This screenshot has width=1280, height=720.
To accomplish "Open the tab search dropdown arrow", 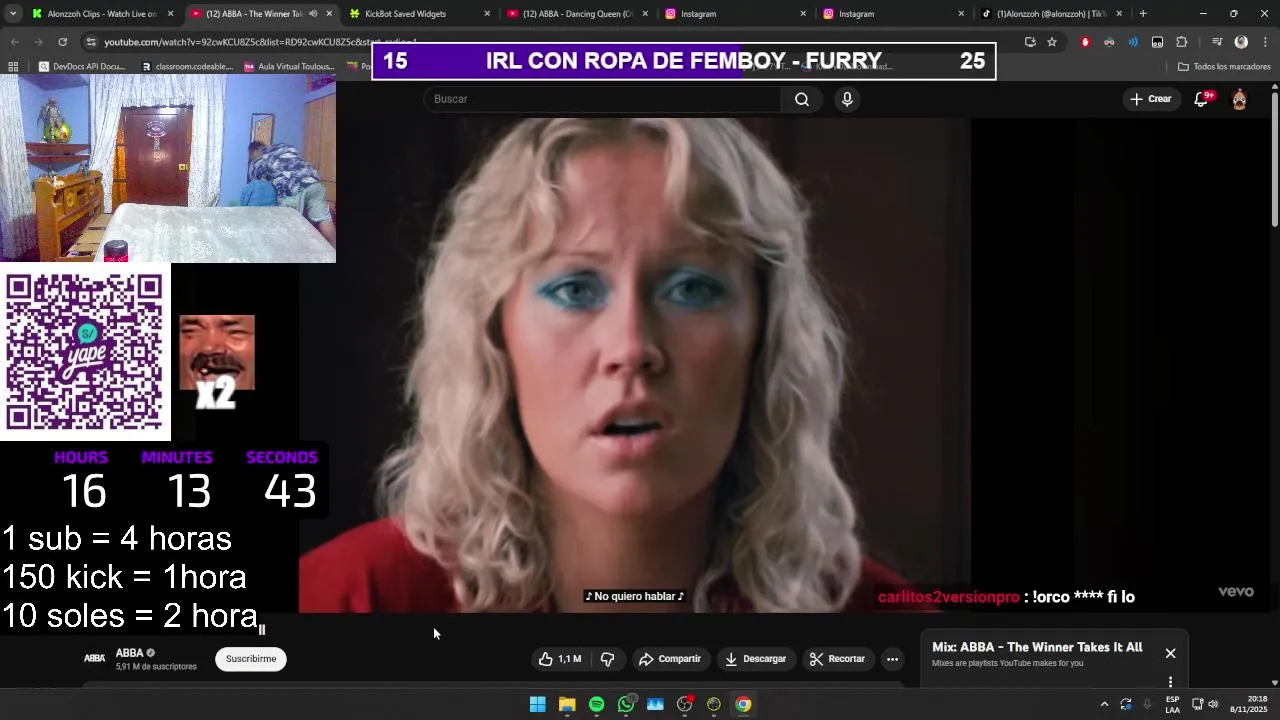I will (13, 14).
